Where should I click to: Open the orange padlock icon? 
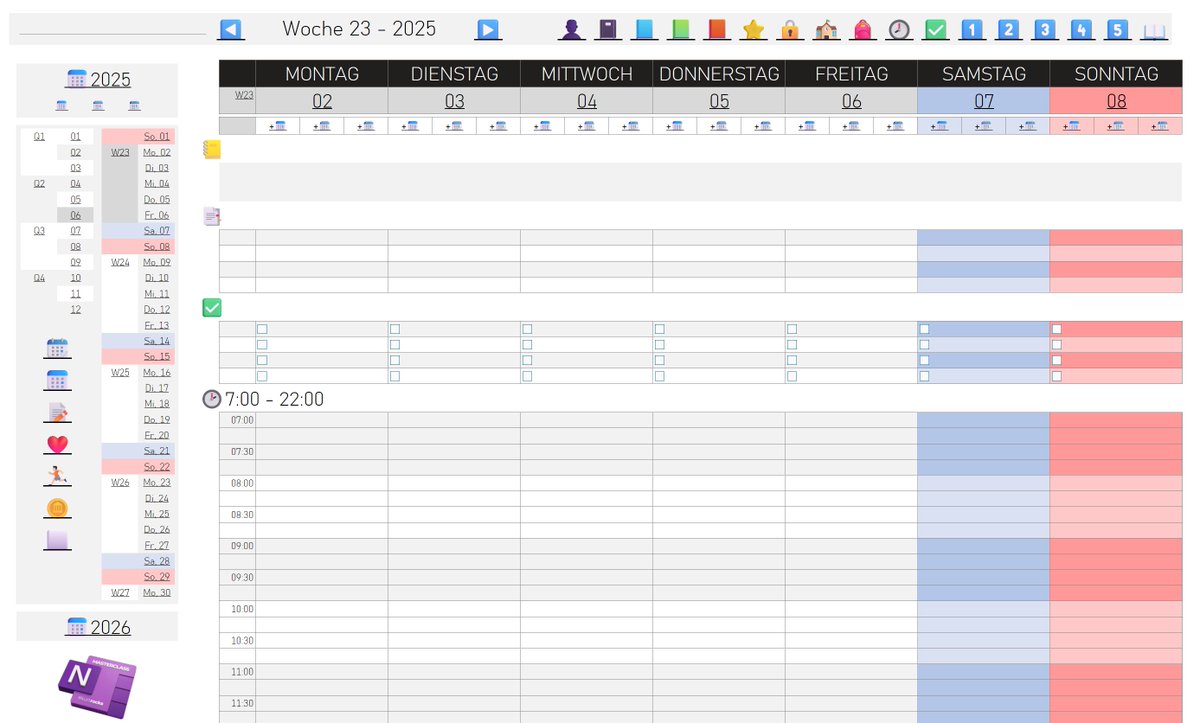pyautogui.click(x=790, y=29)
